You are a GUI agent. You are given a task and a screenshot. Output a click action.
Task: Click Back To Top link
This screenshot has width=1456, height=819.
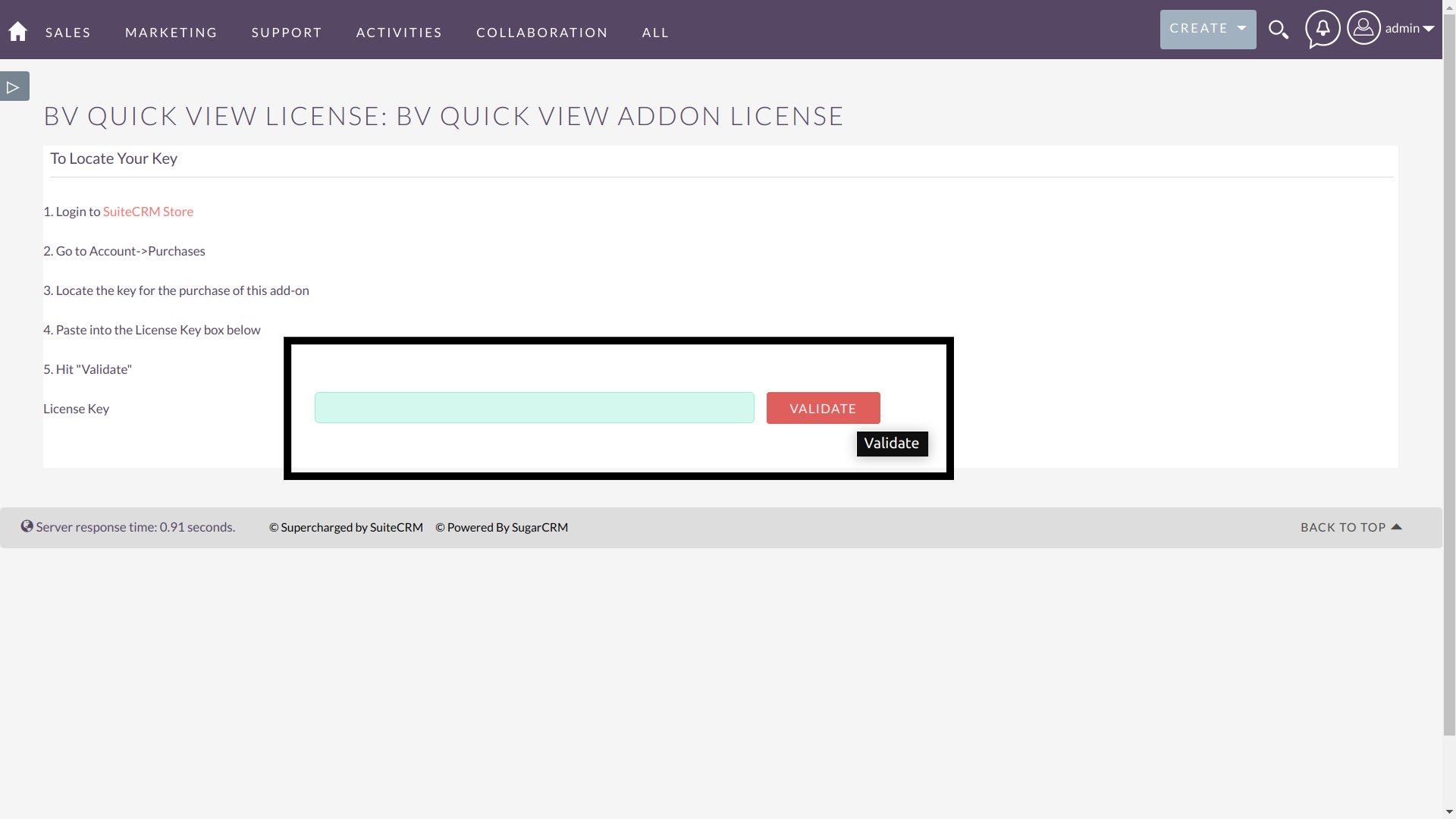coord(1351,527)
